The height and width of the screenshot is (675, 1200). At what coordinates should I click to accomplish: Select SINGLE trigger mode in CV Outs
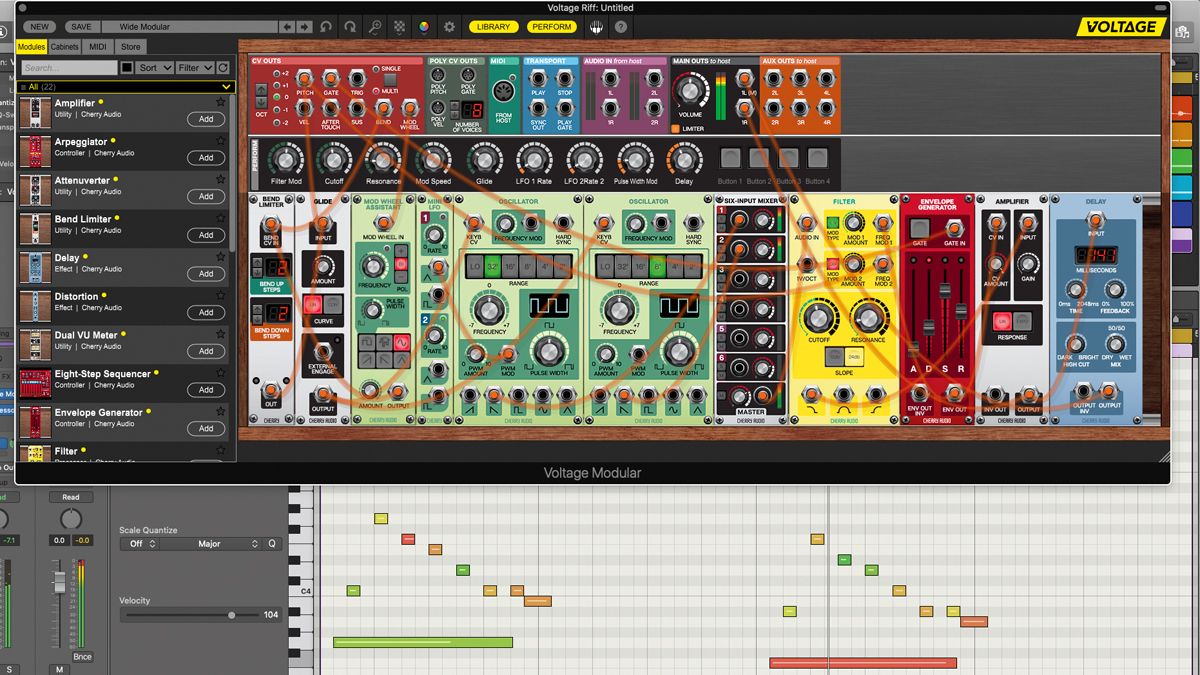(x=376, y=68)
